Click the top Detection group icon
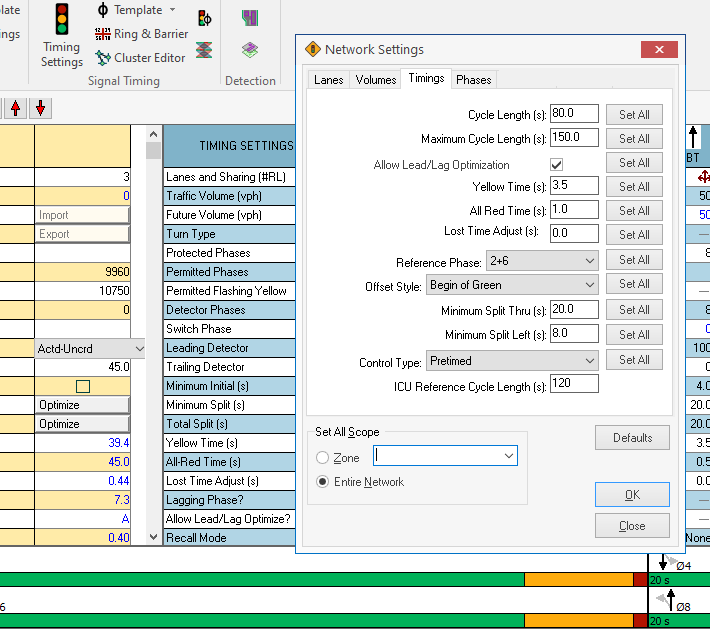The image size is (710, 629). [249, 18]
